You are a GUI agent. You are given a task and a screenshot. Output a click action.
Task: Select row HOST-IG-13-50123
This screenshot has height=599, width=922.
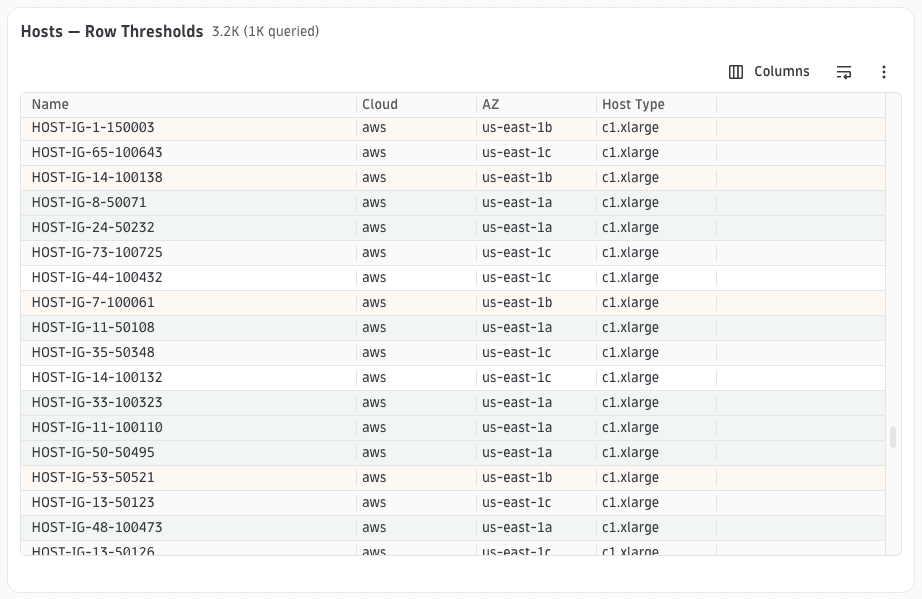click(453, 503)
